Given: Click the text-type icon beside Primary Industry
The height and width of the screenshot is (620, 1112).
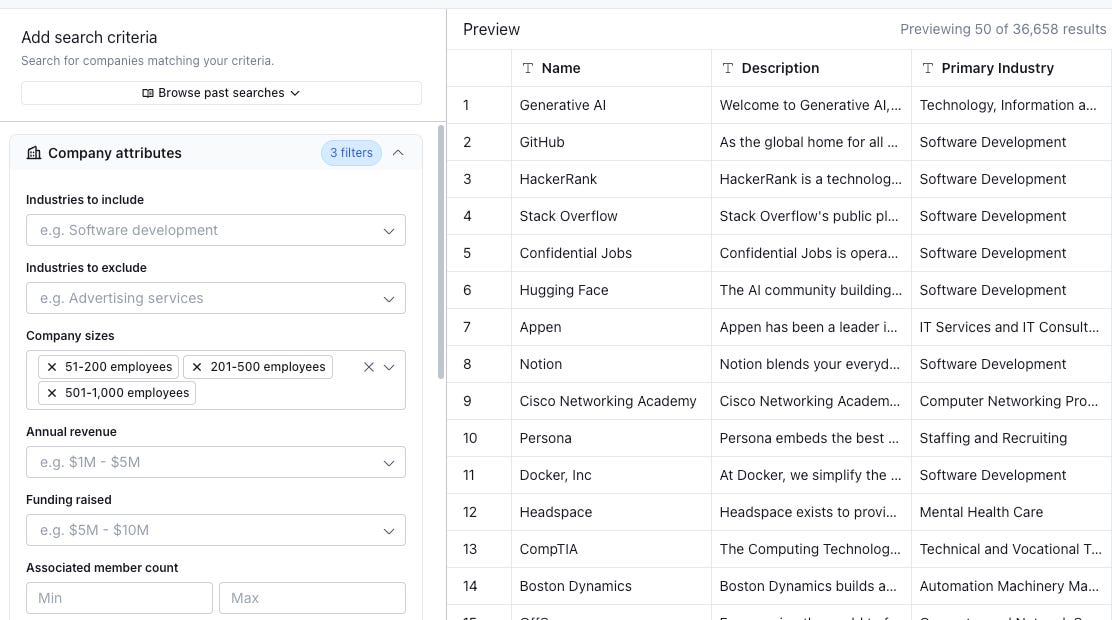Looking at the screenshot, I should [x=928, y=68].
